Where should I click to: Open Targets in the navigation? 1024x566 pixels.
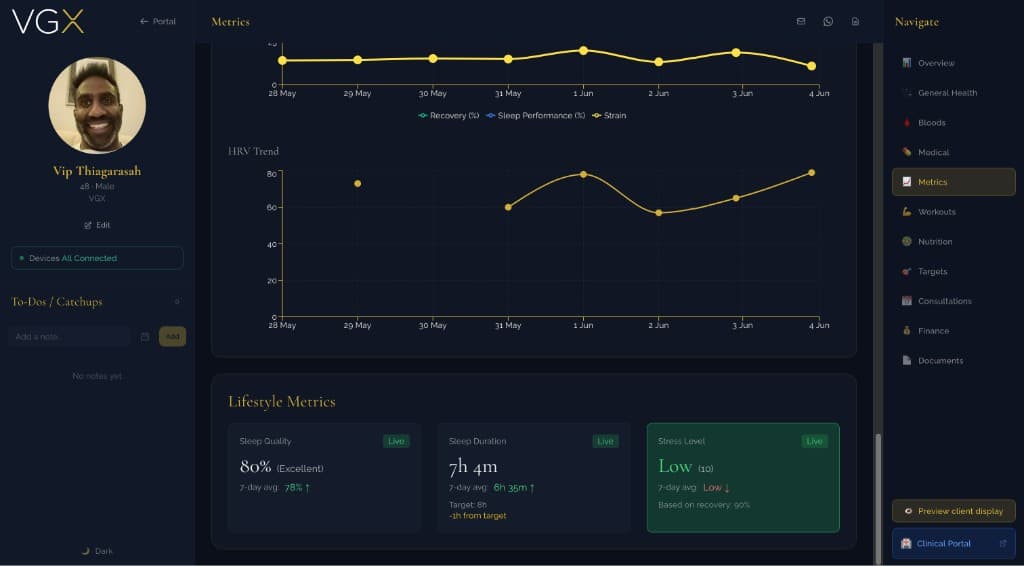(x=953, y=272)
